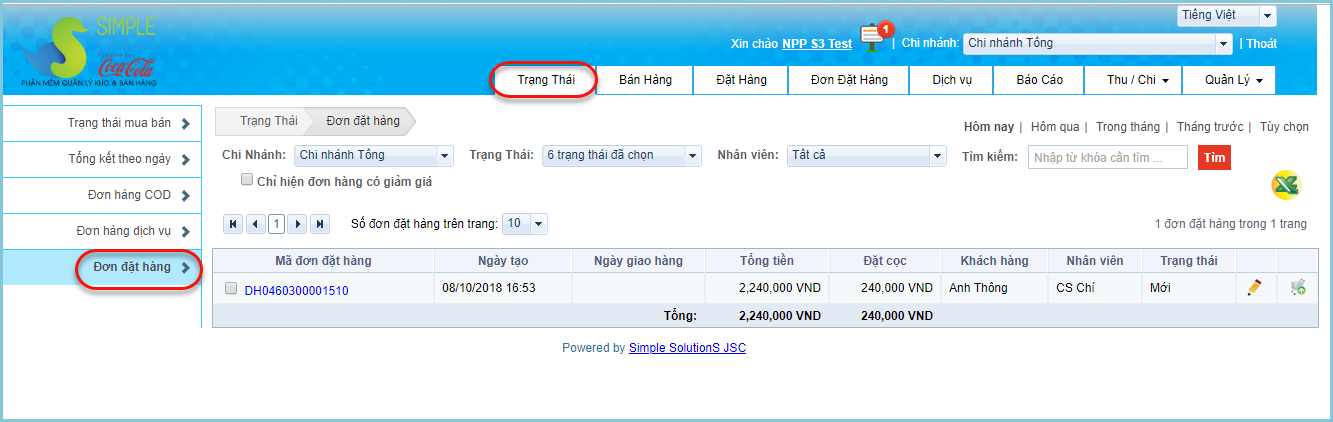Tick the checkbox for order DH0460300001510
This screenshot has width=1333, height=422.
pos(231,289)
